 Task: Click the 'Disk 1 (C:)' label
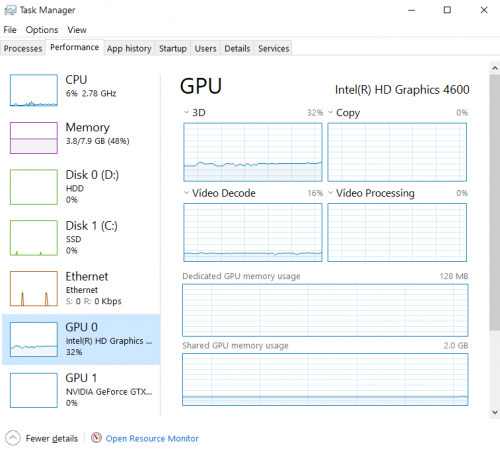tap(92, 226)
